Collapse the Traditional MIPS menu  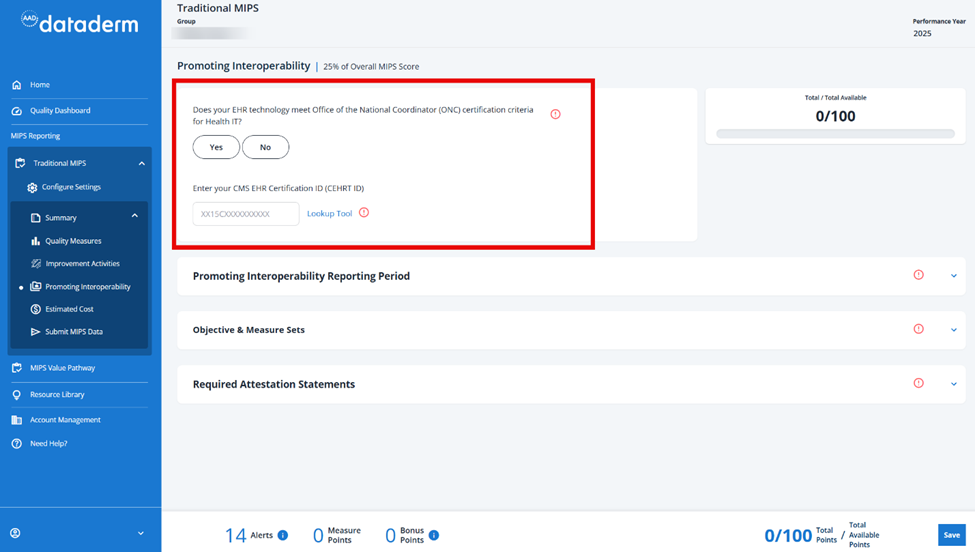[142, 163]
